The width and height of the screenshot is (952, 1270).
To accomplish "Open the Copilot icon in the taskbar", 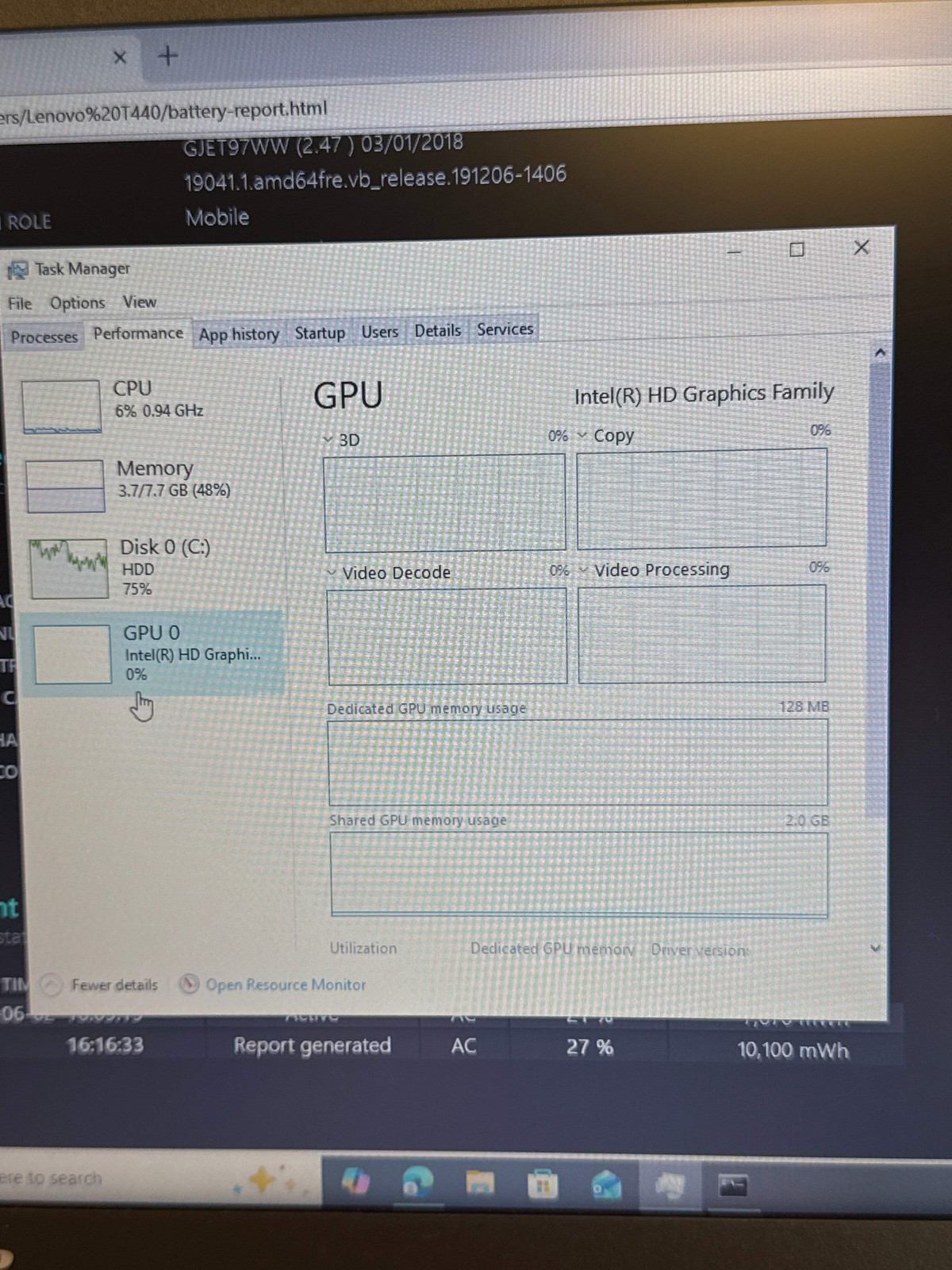I will [x=355, y=1182].
